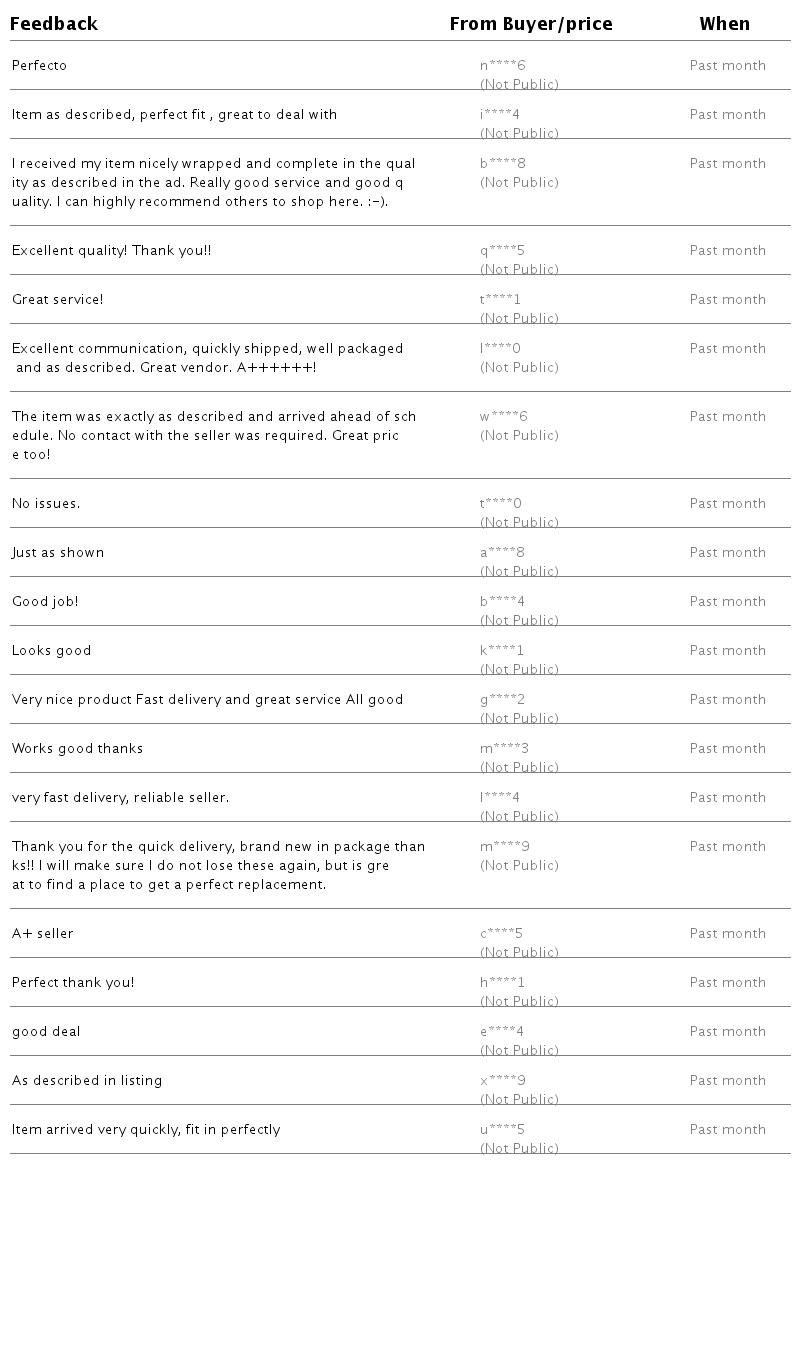800x1368 pixels.
Task: Click the 'A+ seller' feedback comment
Action: (42, 934)
